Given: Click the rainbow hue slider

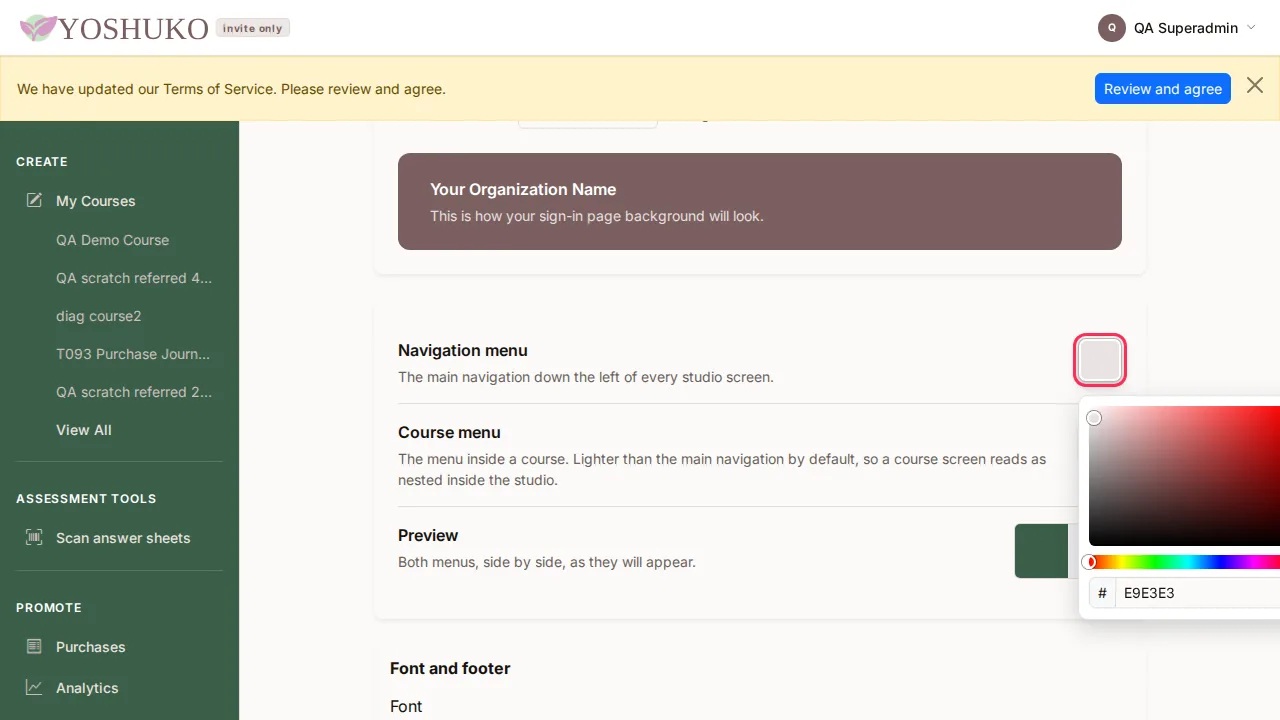Looking at the screenshot, I should tap(1184, 562).
